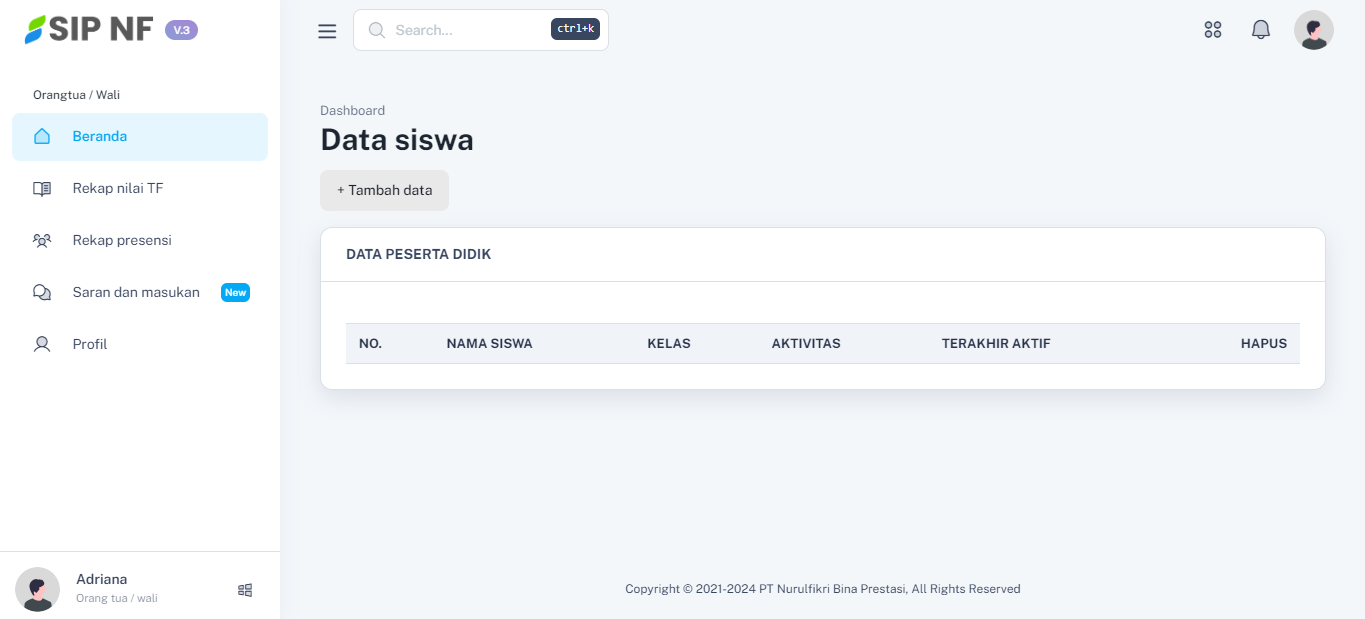The height and width of the screenshot is (619, 1365).
Task: Click the Rekap nilai TF book icon
Action: pos(42,189)
